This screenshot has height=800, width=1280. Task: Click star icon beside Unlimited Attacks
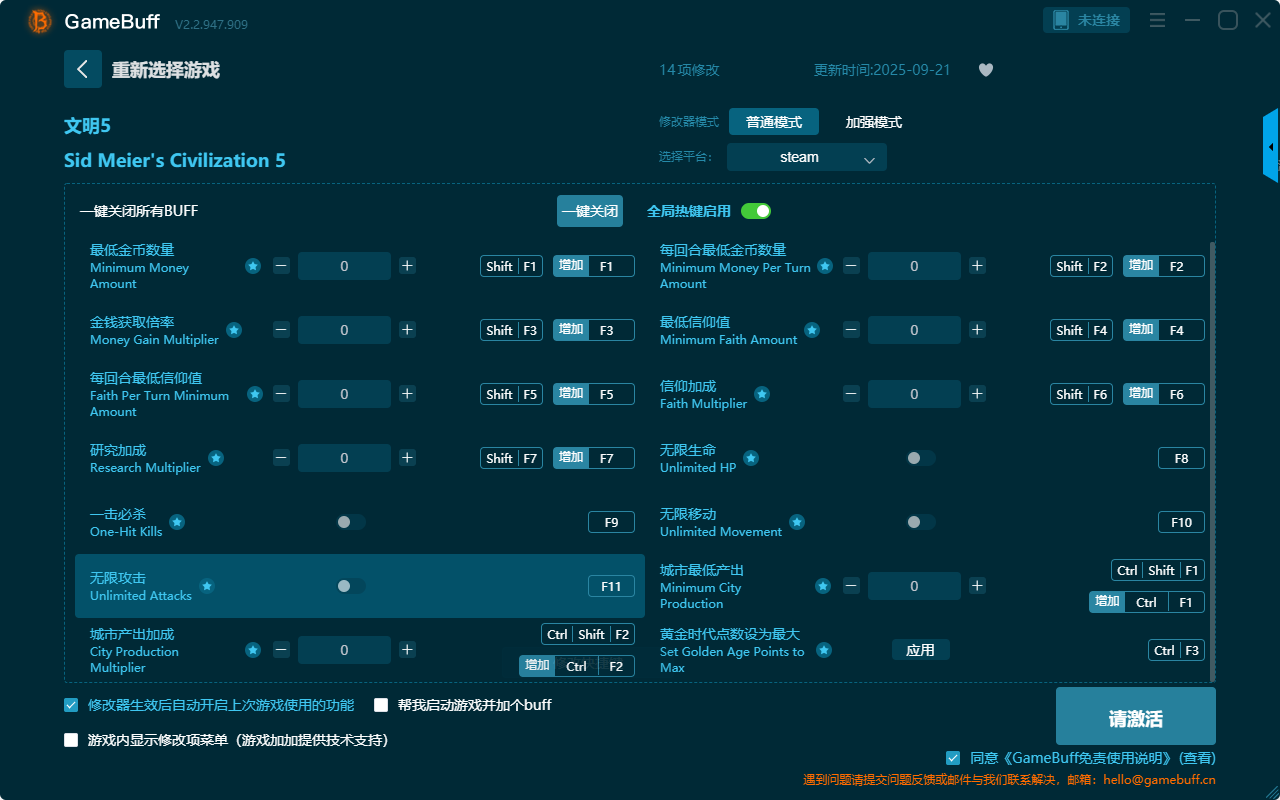(x=206, y=586)
